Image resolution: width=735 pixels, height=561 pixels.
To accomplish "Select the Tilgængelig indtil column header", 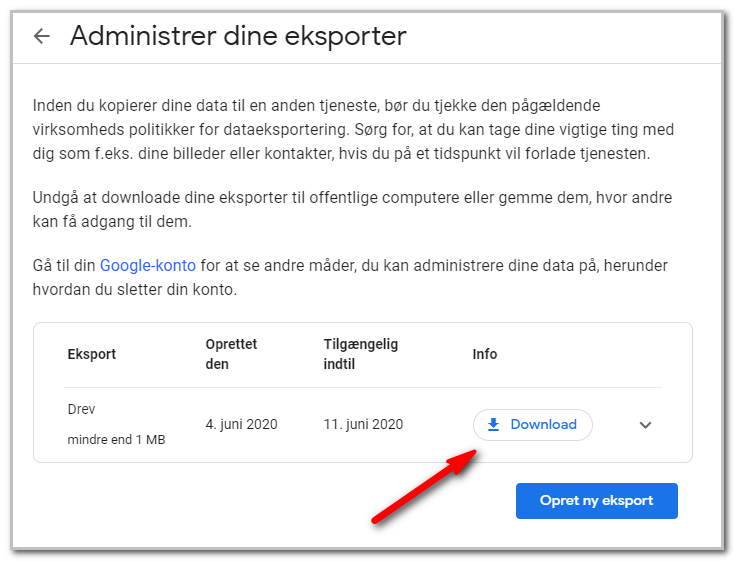I will (x=360, y=354).
